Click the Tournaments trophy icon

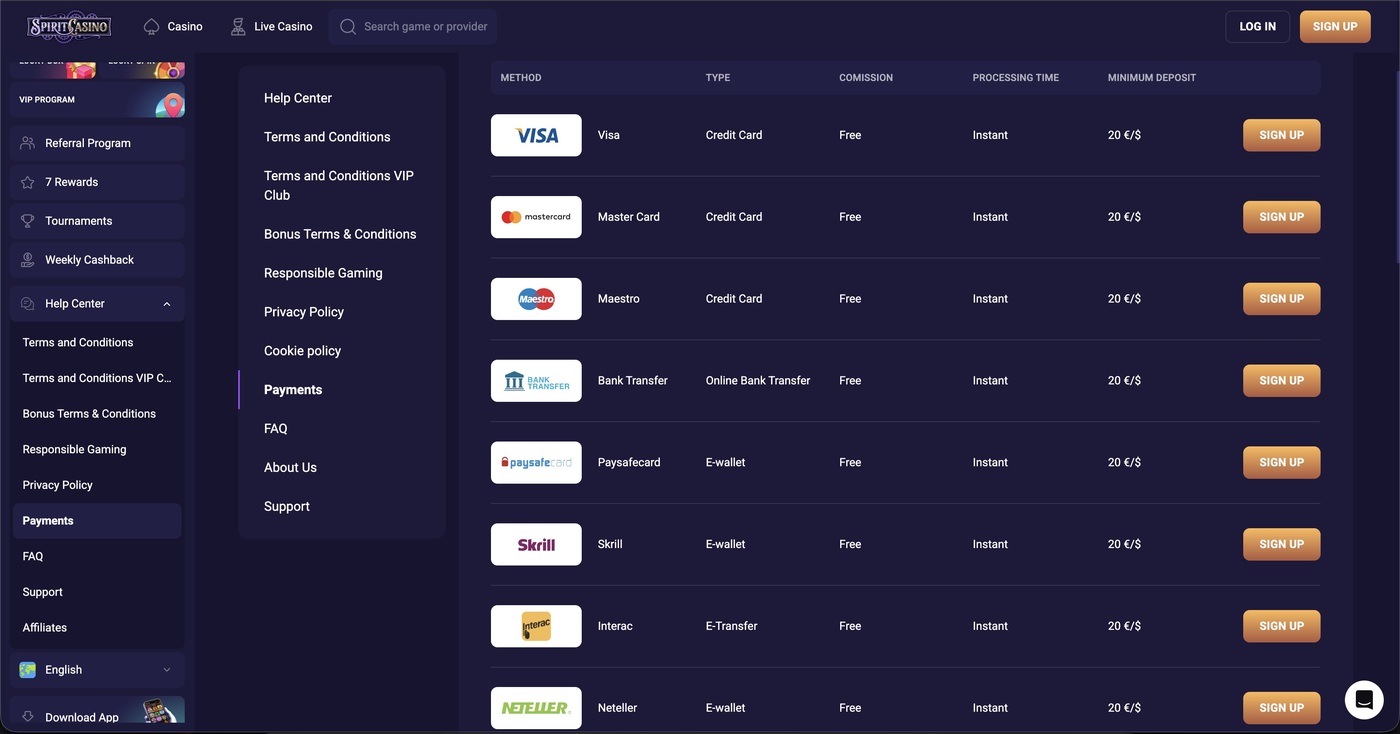point(28,221)
